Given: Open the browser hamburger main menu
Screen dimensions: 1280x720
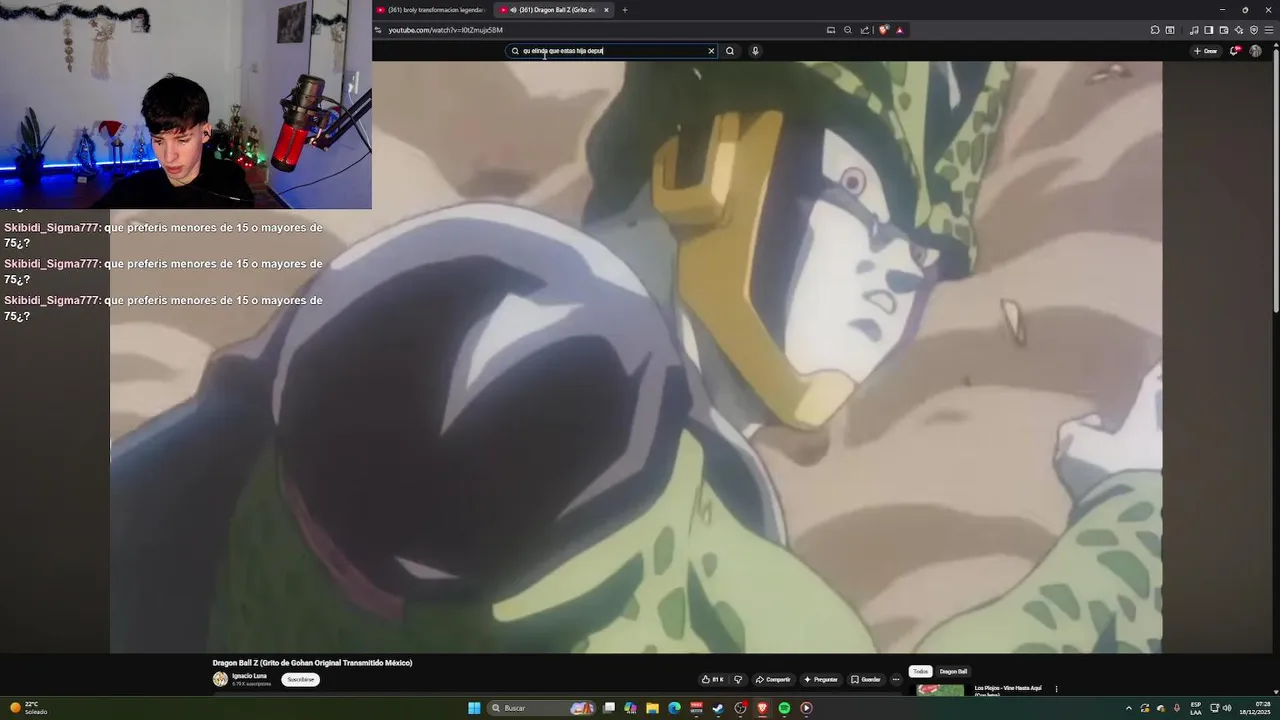Looking at the screenshot, I should (x=1269, y=30).
